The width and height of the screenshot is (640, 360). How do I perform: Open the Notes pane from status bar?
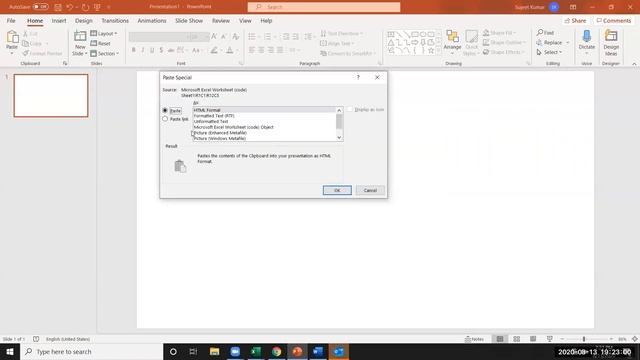pos(474,339)
